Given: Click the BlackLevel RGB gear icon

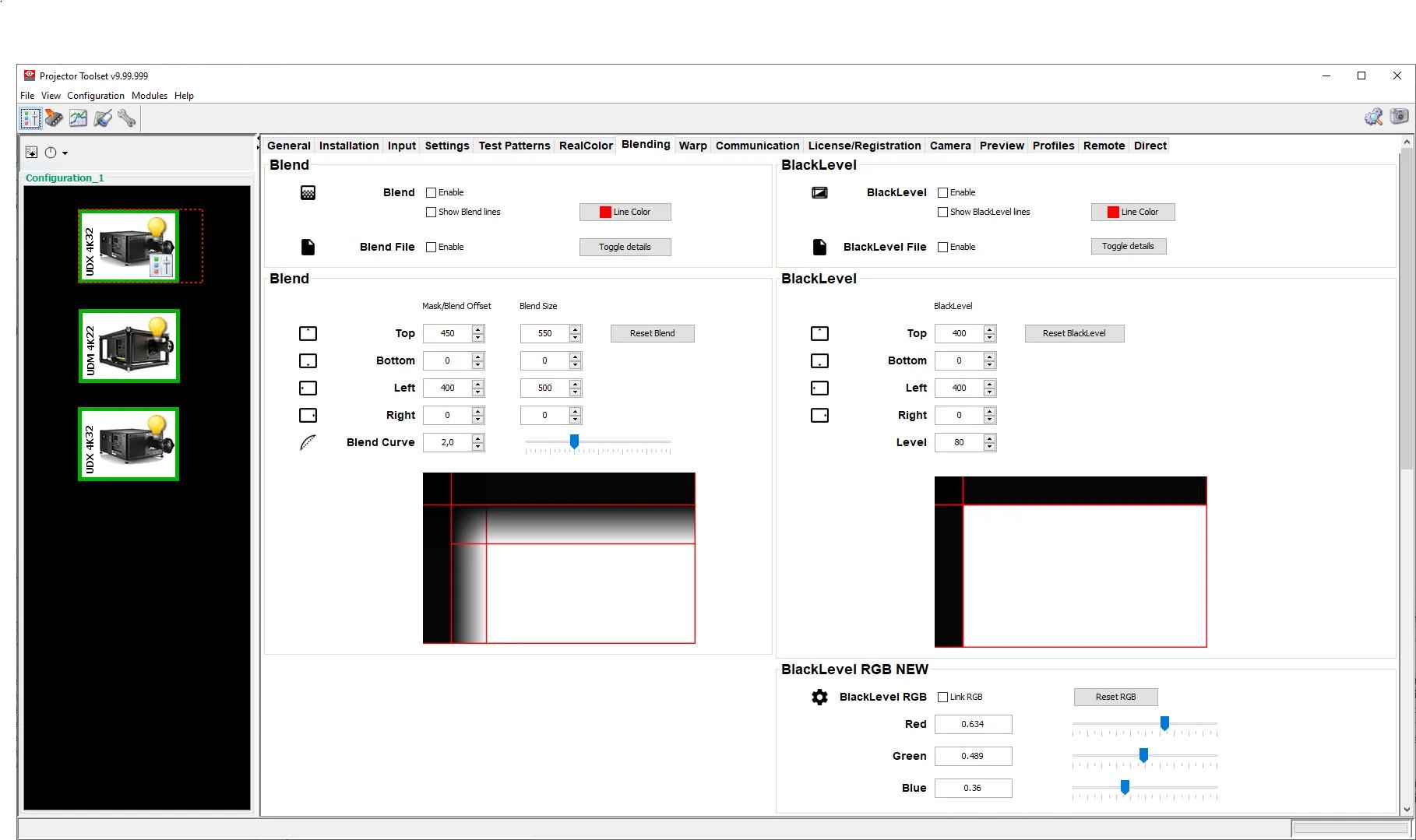Looking at the screenshot, I should click(x=819, y=697).
